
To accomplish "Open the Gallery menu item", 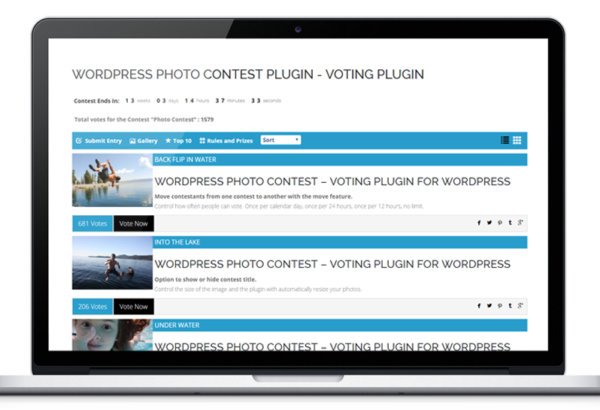I will [143, 140].
